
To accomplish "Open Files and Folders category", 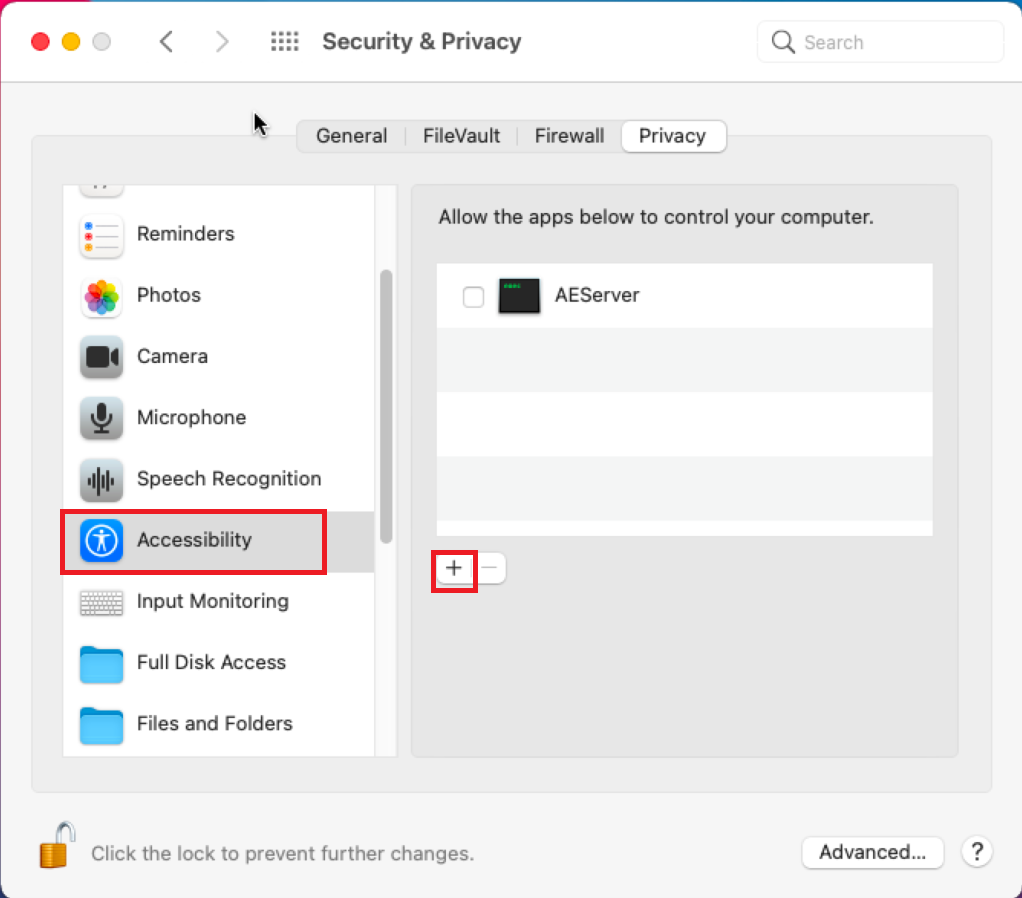I will tap(218, 724).
